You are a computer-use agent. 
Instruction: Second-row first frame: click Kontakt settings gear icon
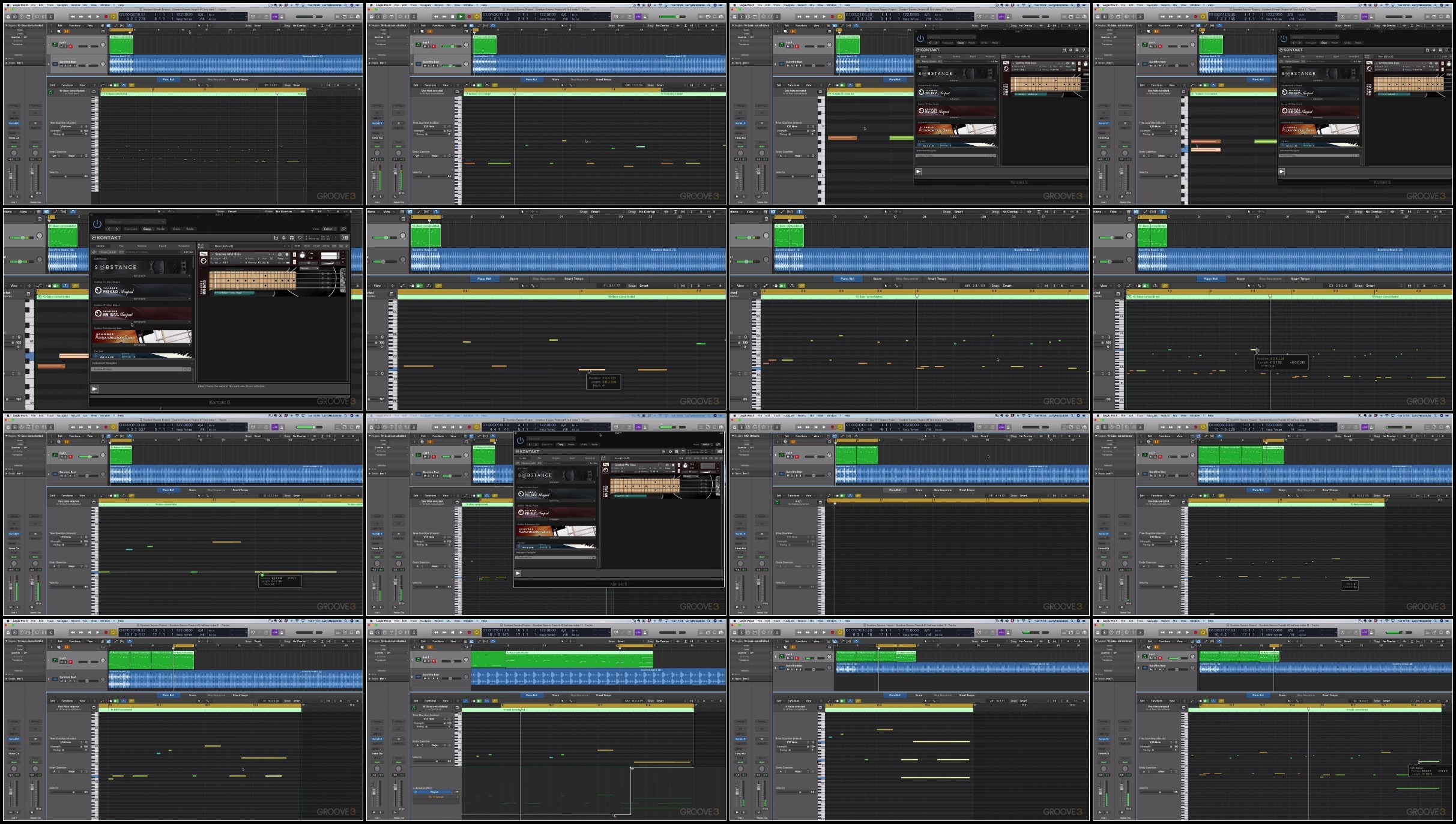tap(284, 238)
